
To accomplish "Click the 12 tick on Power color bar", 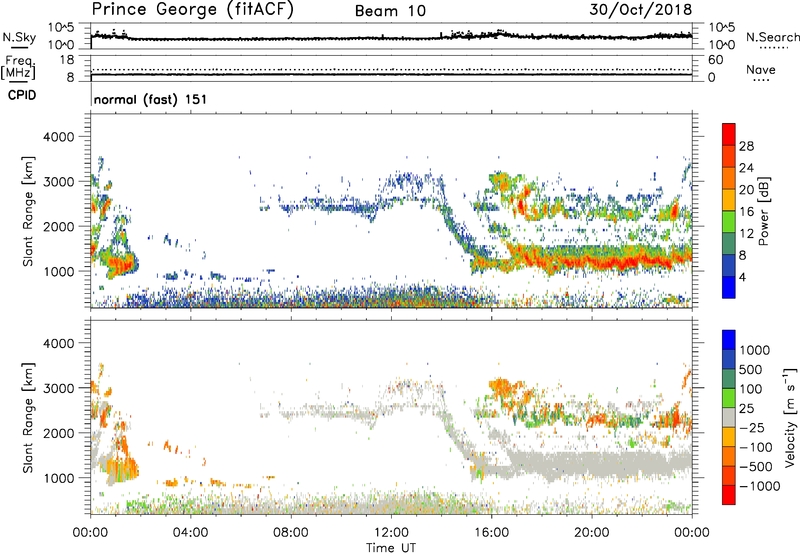I will pyautogui.click(x=746, y=234).
